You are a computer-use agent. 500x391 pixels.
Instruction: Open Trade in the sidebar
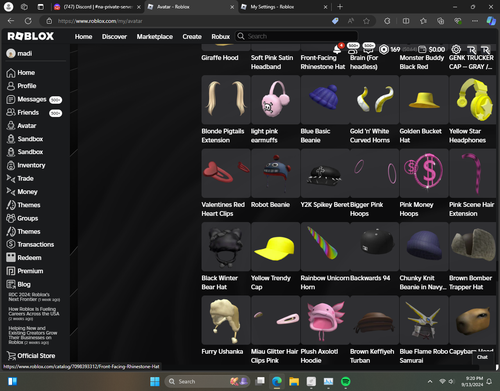click(x=20, y=179)
